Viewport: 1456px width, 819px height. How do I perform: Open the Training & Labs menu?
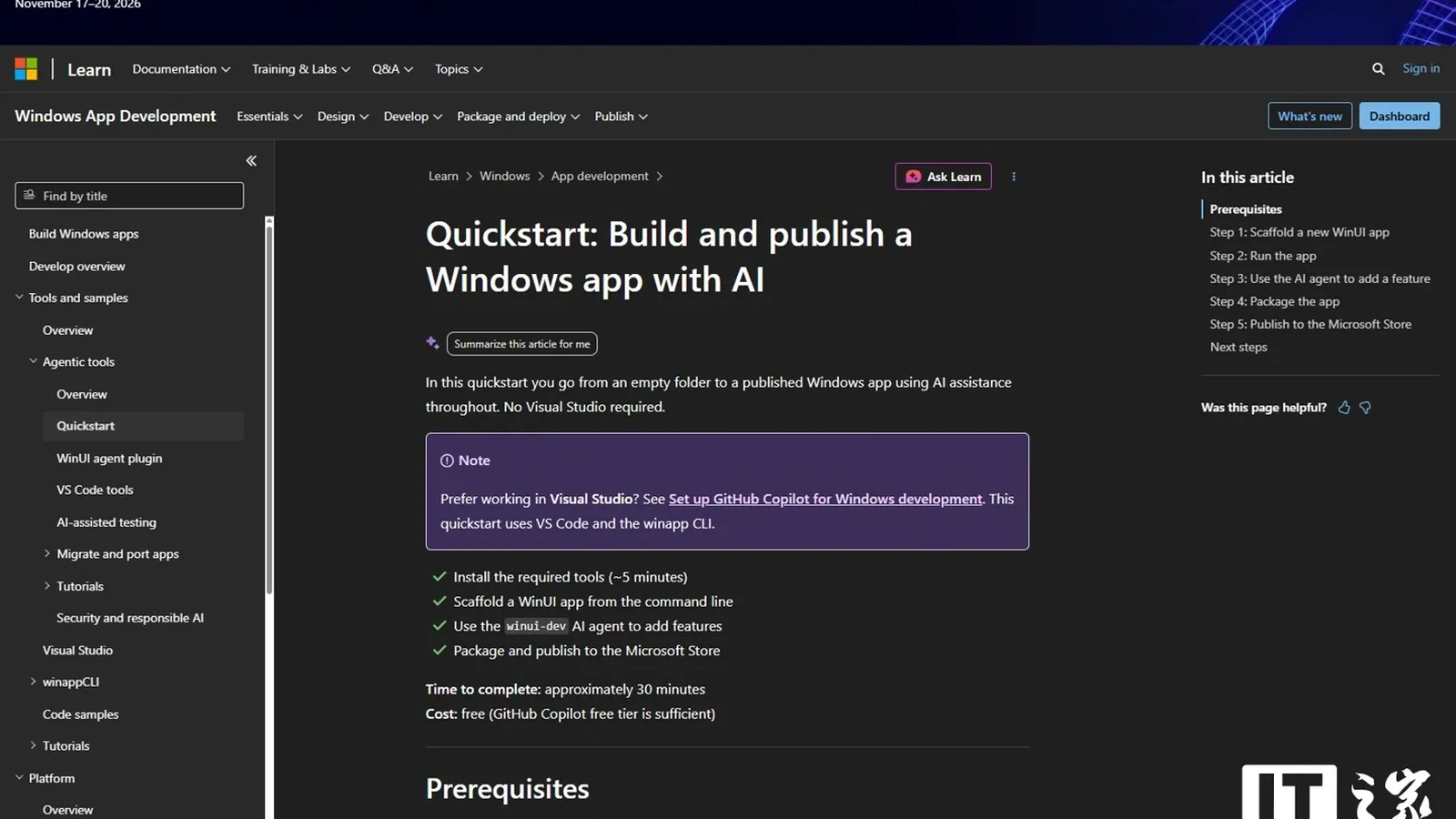click(300, 69)
